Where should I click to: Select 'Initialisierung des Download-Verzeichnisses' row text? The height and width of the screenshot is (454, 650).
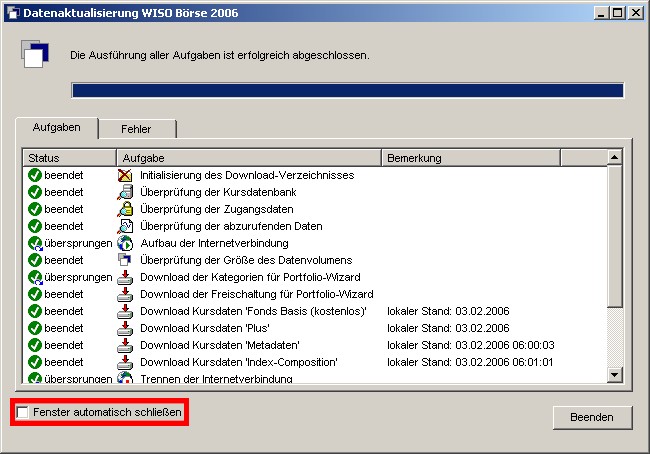click(x=247, y=175)
